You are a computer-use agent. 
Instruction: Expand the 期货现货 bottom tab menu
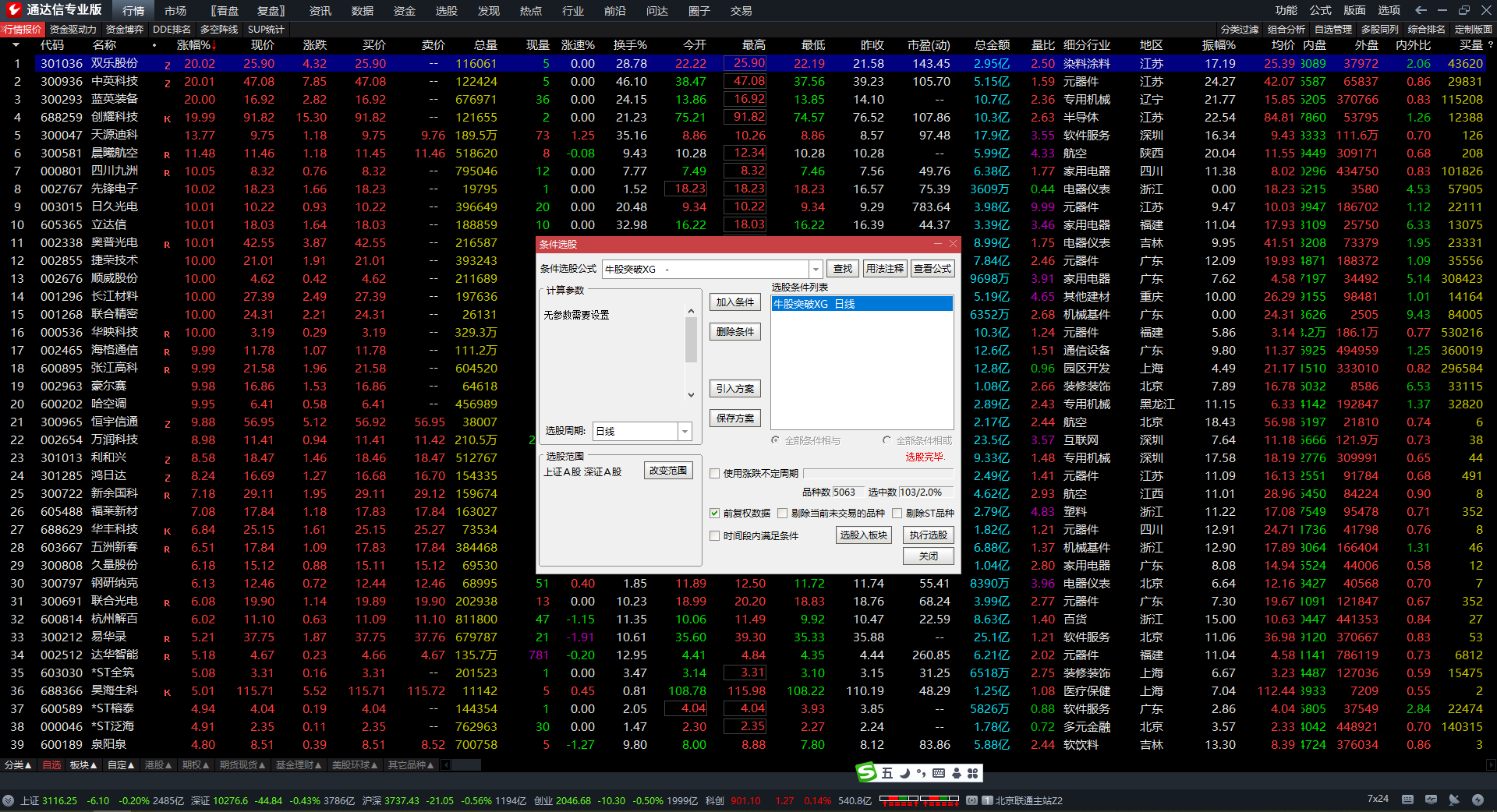click(242, 765)
